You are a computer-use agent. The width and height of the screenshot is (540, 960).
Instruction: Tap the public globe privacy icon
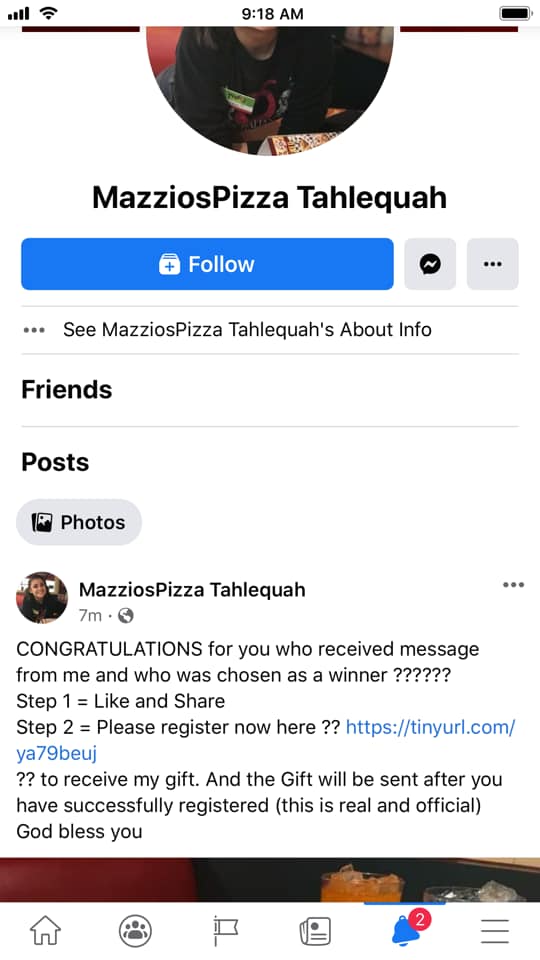coord(126,615)
